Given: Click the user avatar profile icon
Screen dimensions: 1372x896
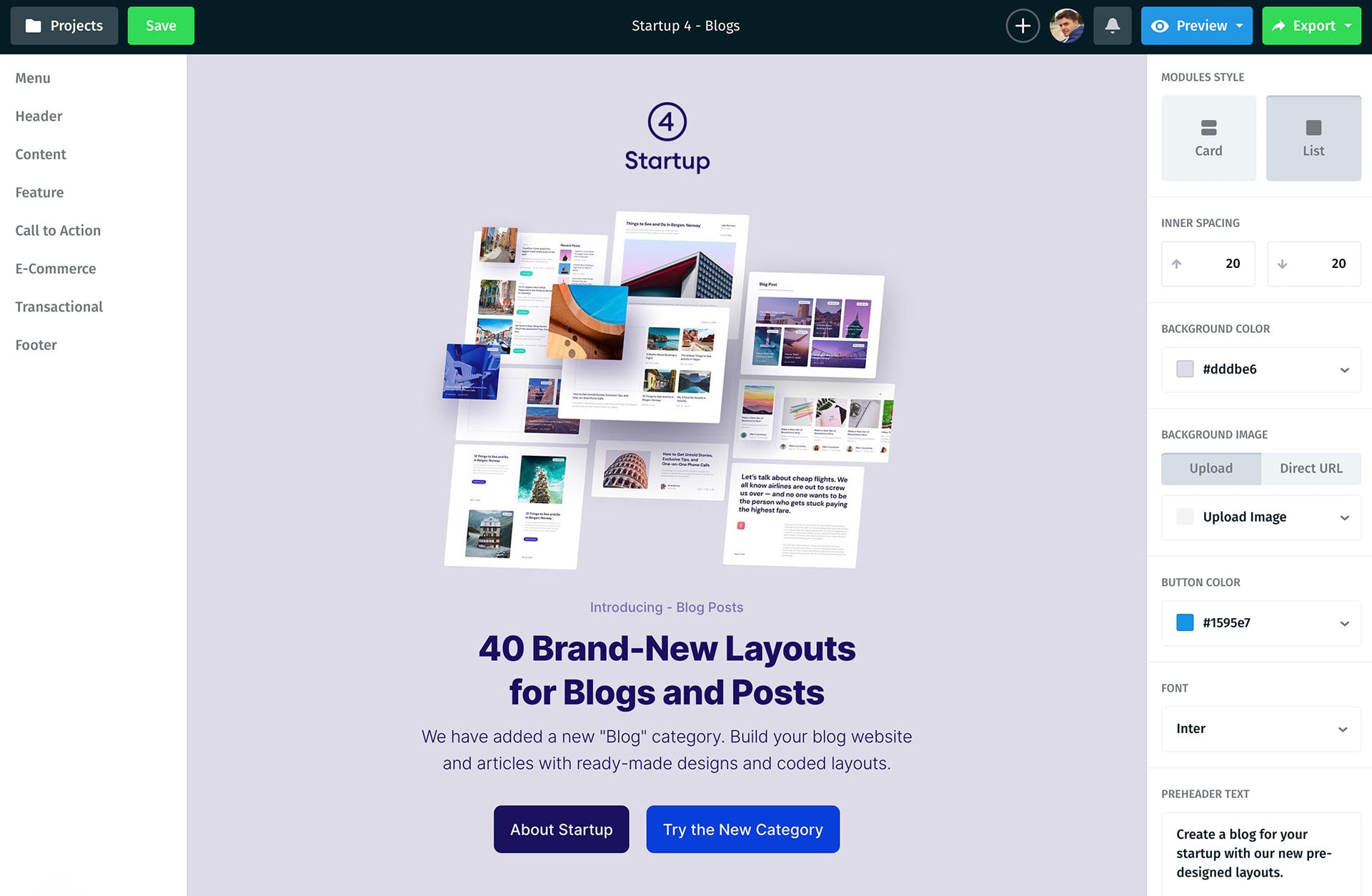Looking at the screenshot, I should pos(1067,26).
